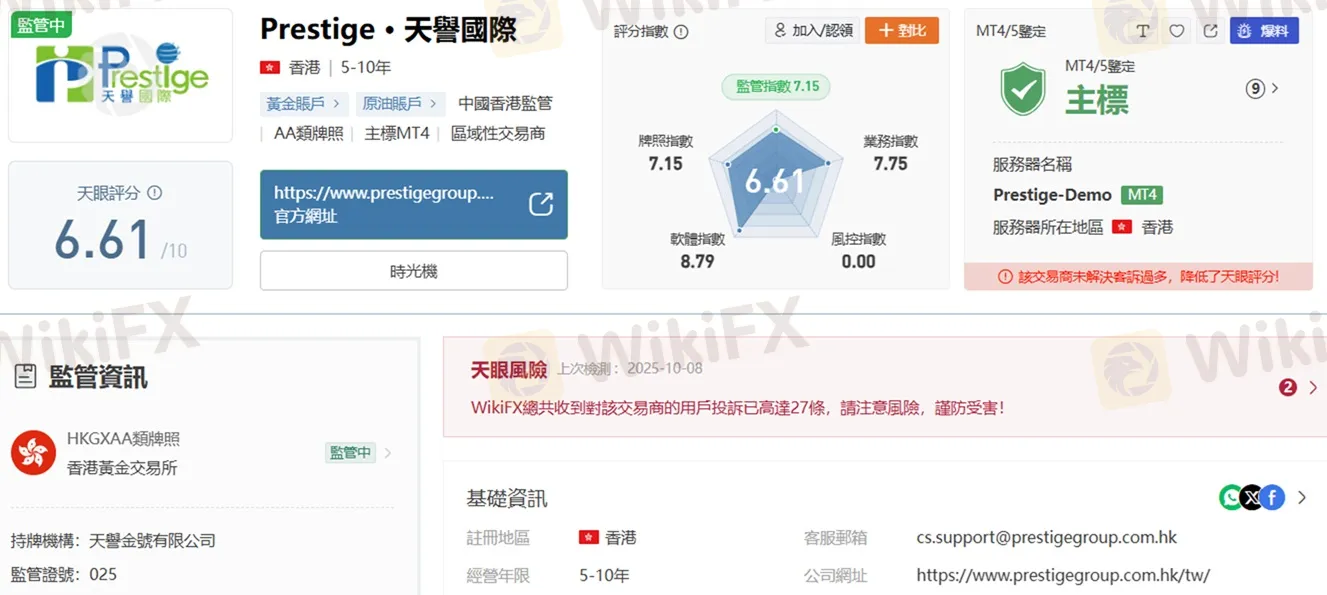
Task: Click the Hong Kong bauhinia regulator emblem
Action: 33,453
